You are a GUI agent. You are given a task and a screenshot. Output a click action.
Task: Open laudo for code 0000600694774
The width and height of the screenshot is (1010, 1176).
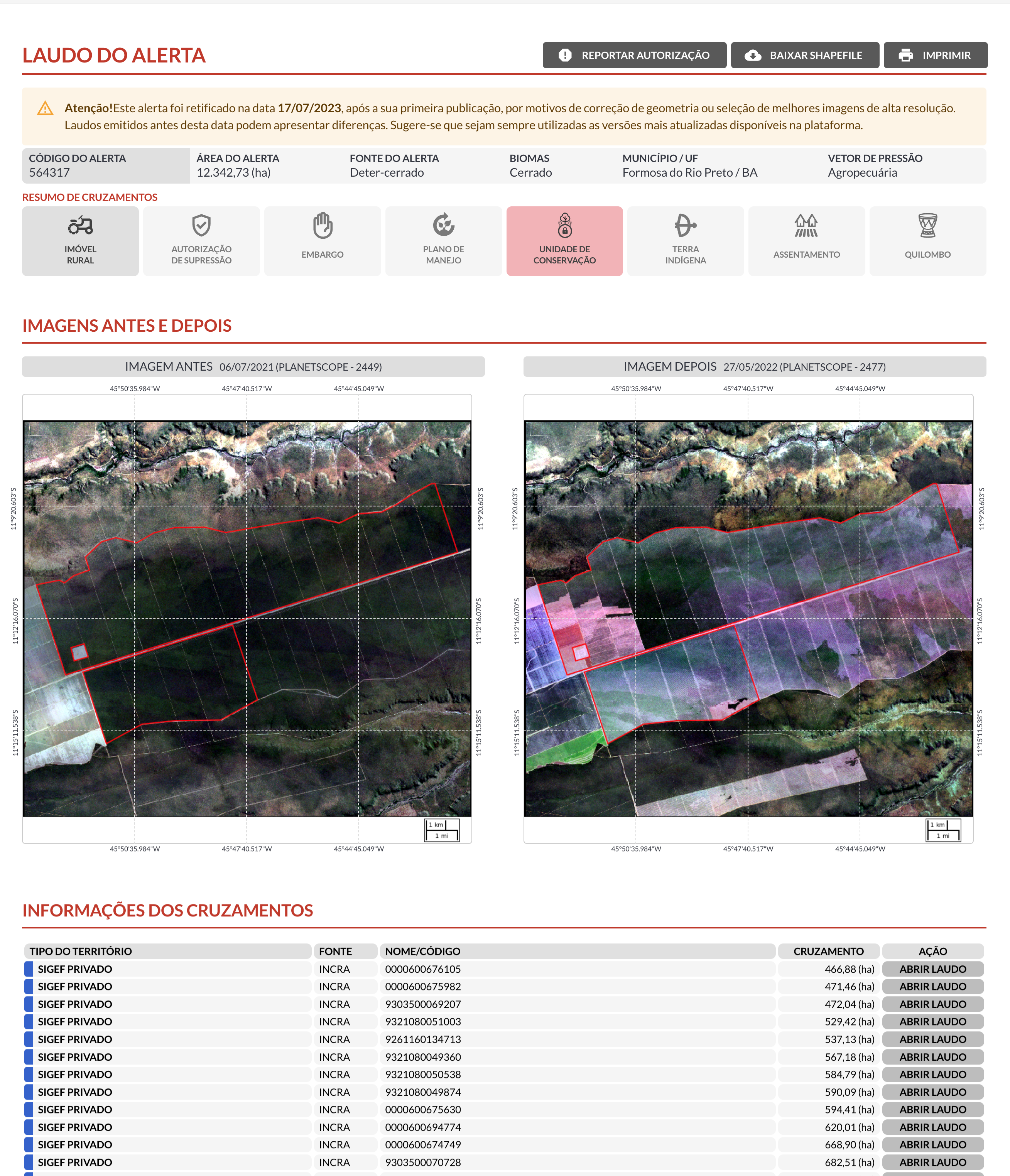(x=932, y=1127)
